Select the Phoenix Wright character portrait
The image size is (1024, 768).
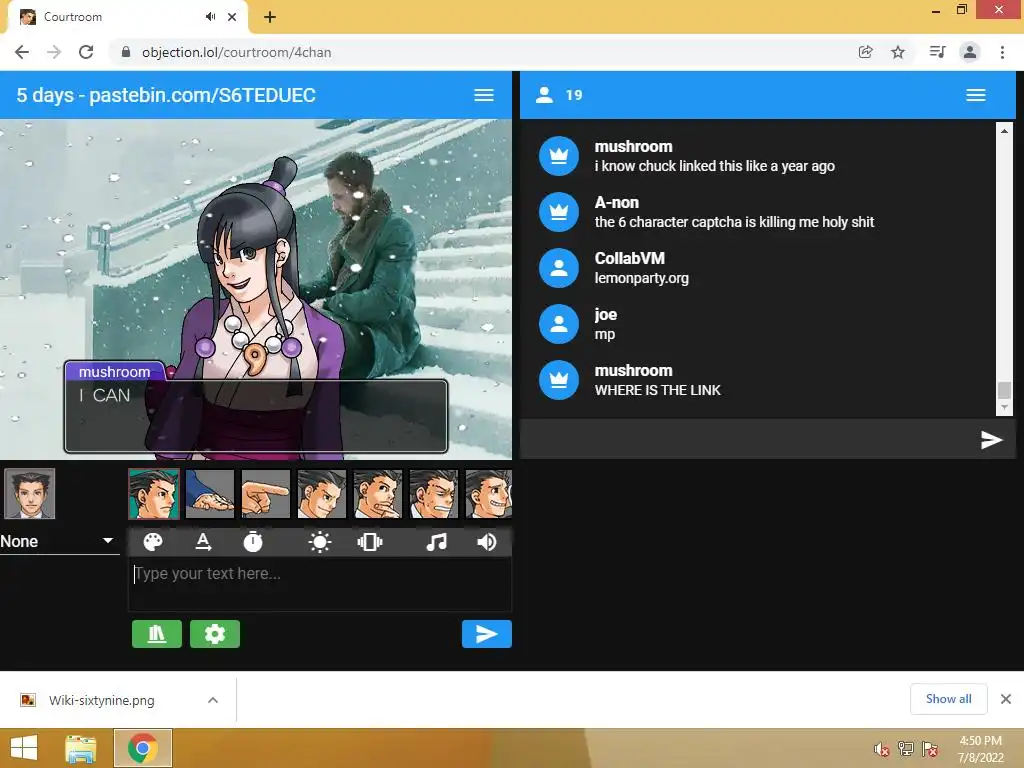(x=29, y=494)
